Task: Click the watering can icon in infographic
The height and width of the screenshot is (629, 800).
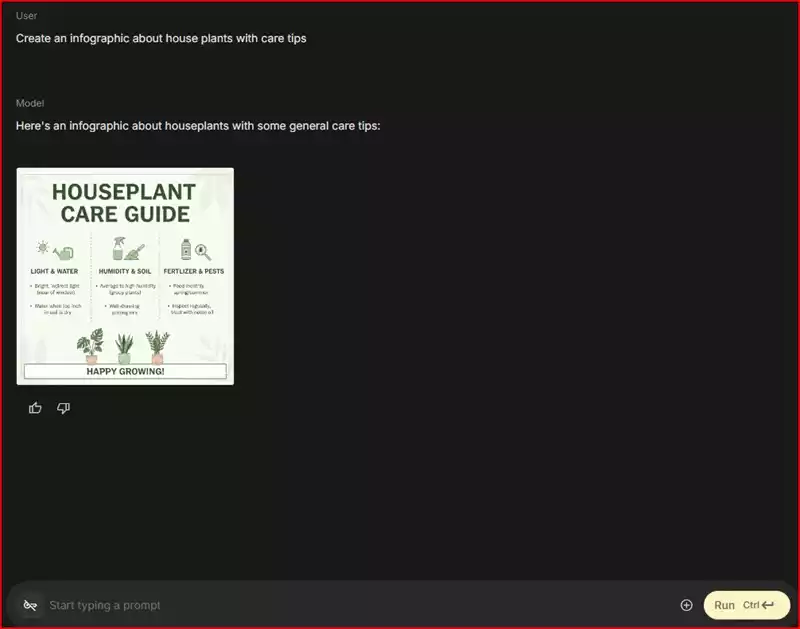Action: 63,252
